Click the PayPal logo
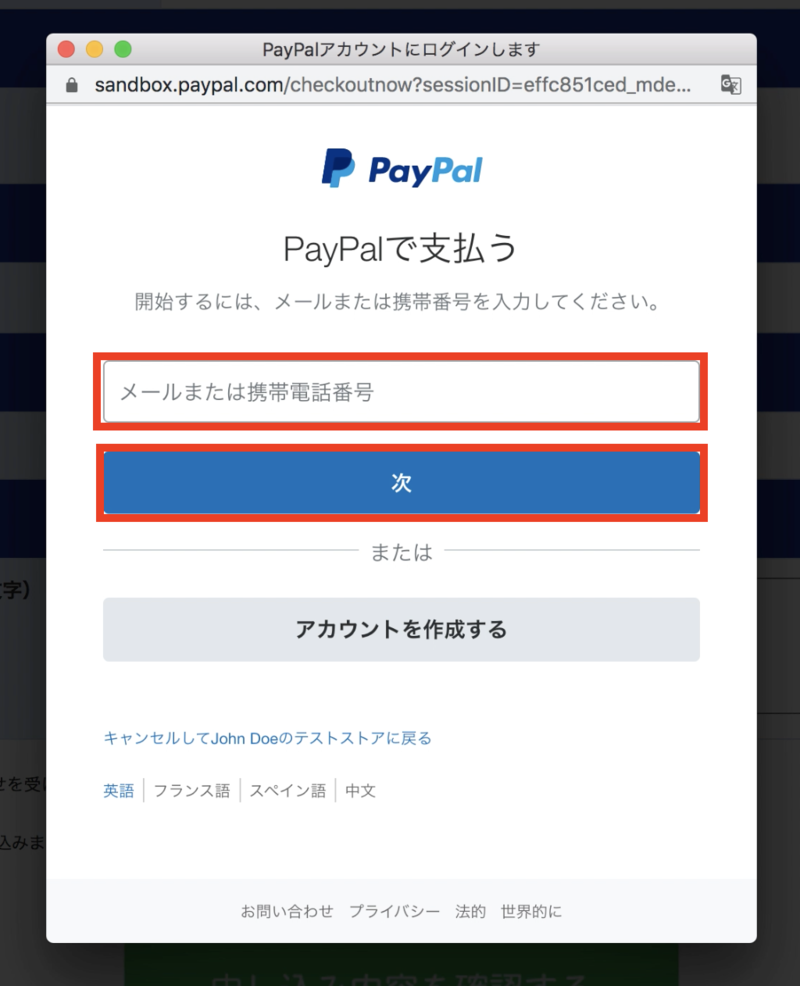Screen dimensions: 800x986 (401, 169)
